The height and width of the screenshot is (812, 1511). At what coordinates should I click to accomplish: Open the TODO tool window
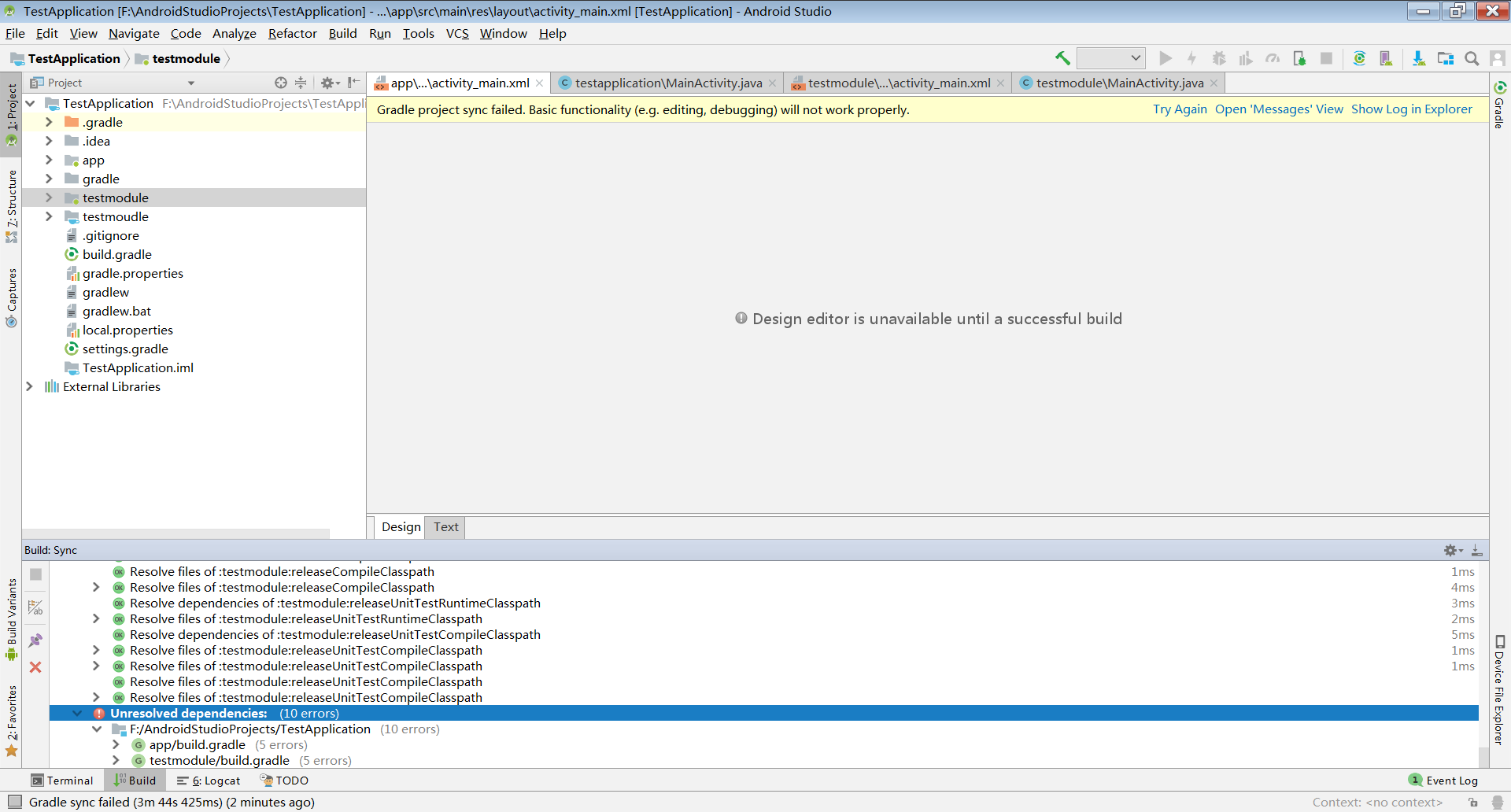click(x=284, y=781)
